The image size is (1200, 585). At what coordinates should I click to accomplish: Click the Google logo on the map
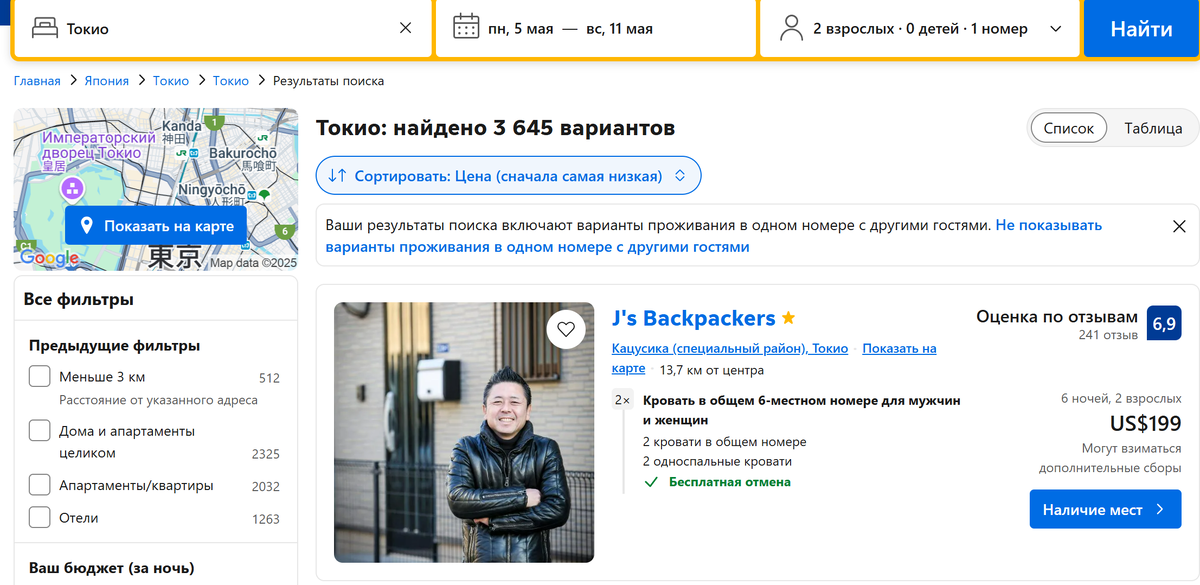coord(48,259)
